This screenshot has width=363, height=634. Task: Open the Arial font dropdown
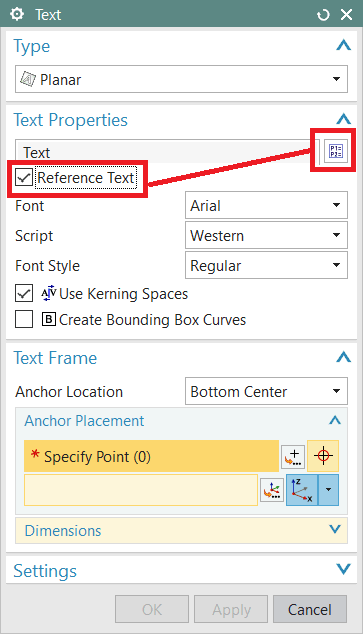[x=266, y=205]
